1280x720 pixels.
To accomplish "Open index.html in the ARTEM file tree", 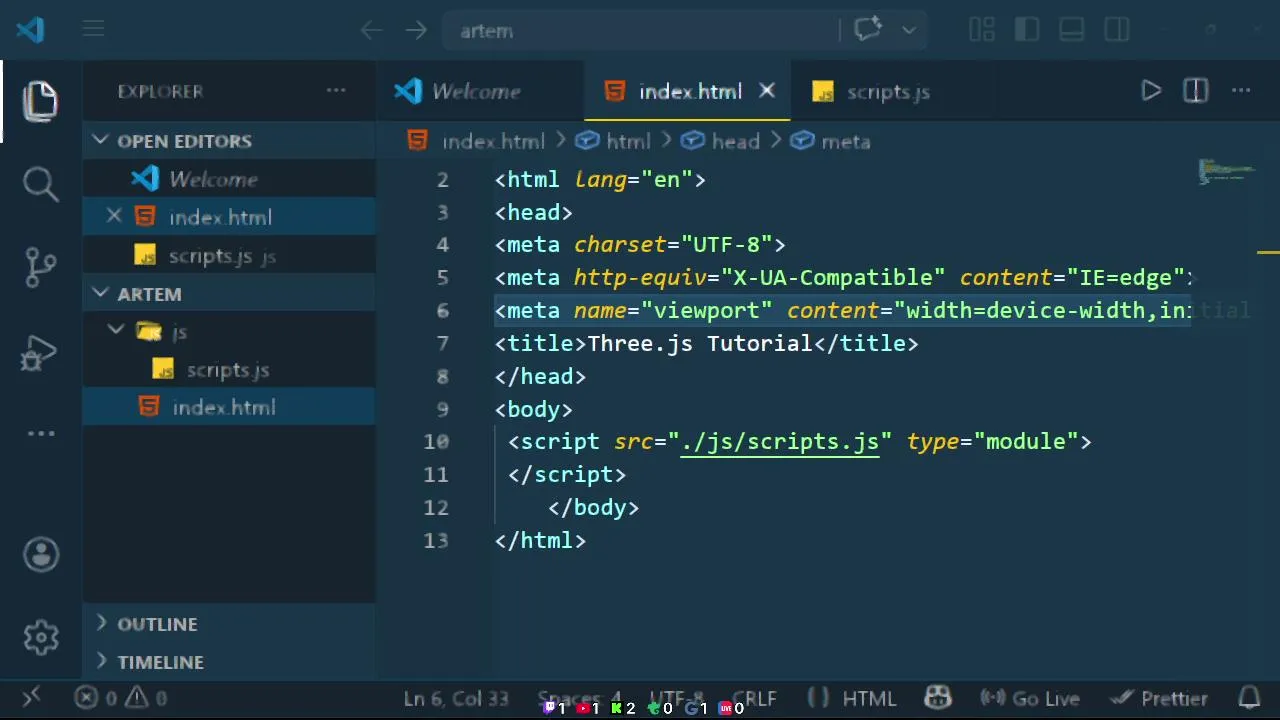I will pyautogui.click(x=229, y=408).
